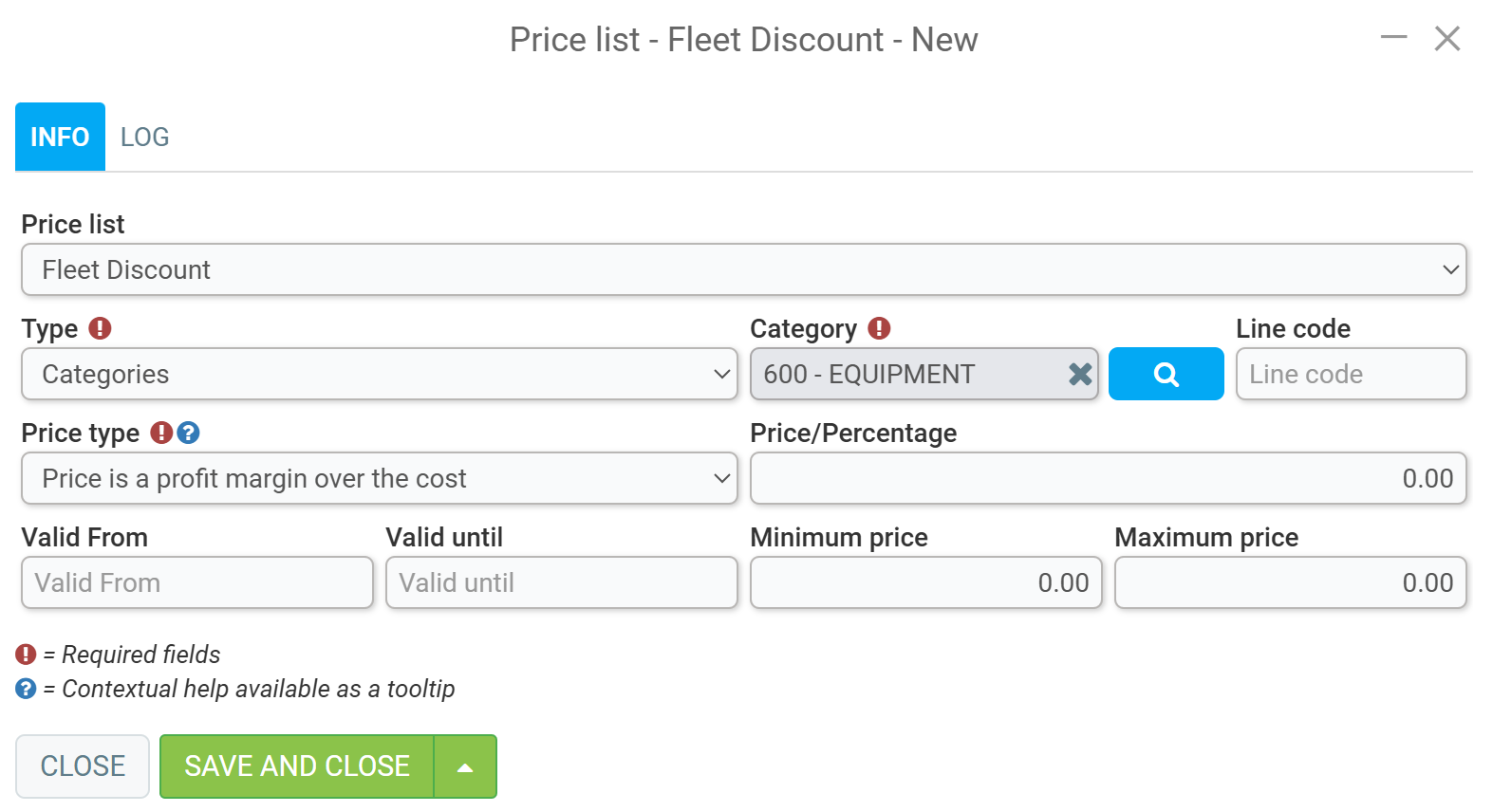Open the Category search lookup
1493x812 pixels.
click(x=1166, y=374)
